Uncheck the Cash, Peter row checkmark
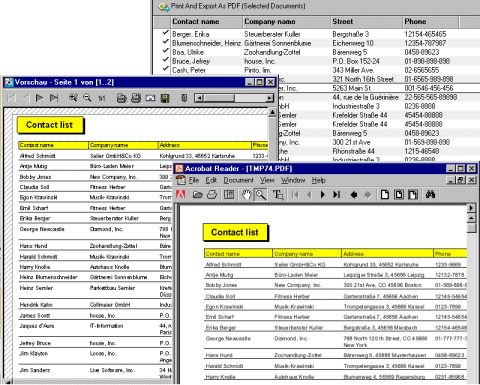This screenshot has height=385, width=480. click(165, 69)
